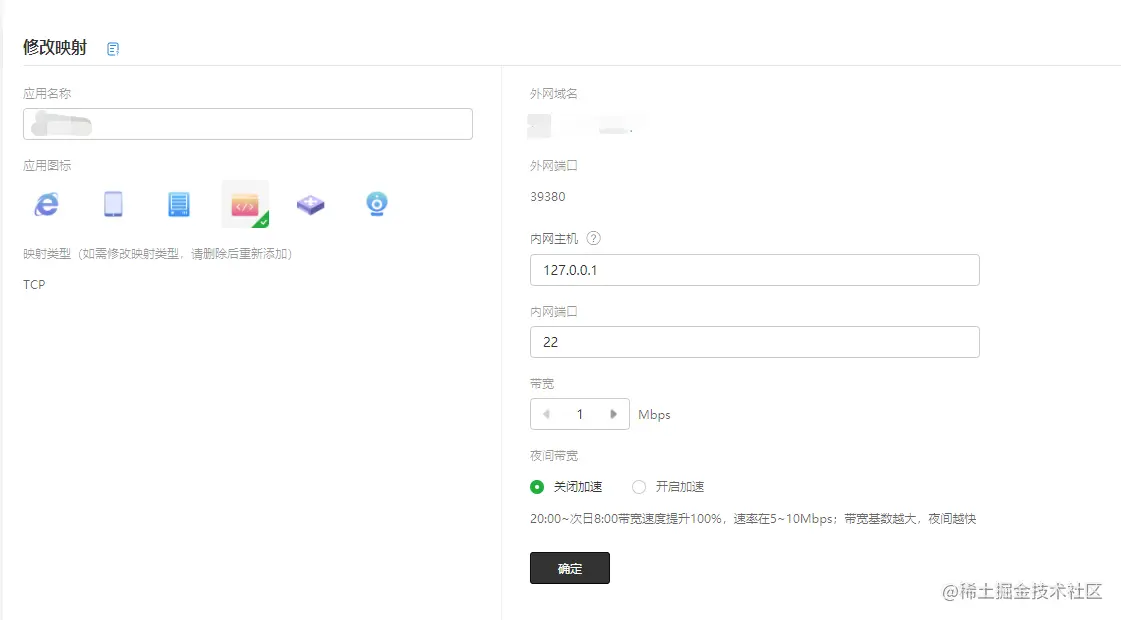Select the 关闭加速 radio button

(537, 487)
